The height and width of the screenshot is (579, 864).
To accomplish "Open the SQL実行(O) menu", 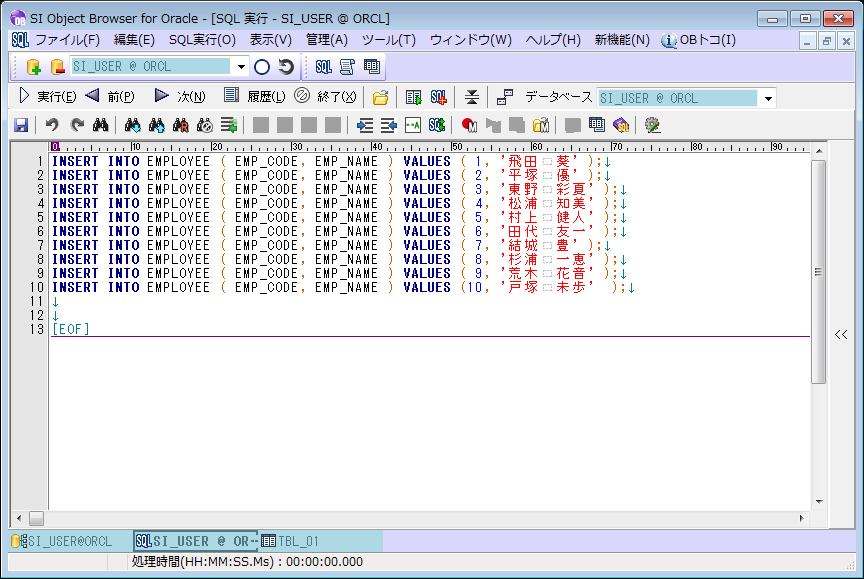I will point(202,40).
